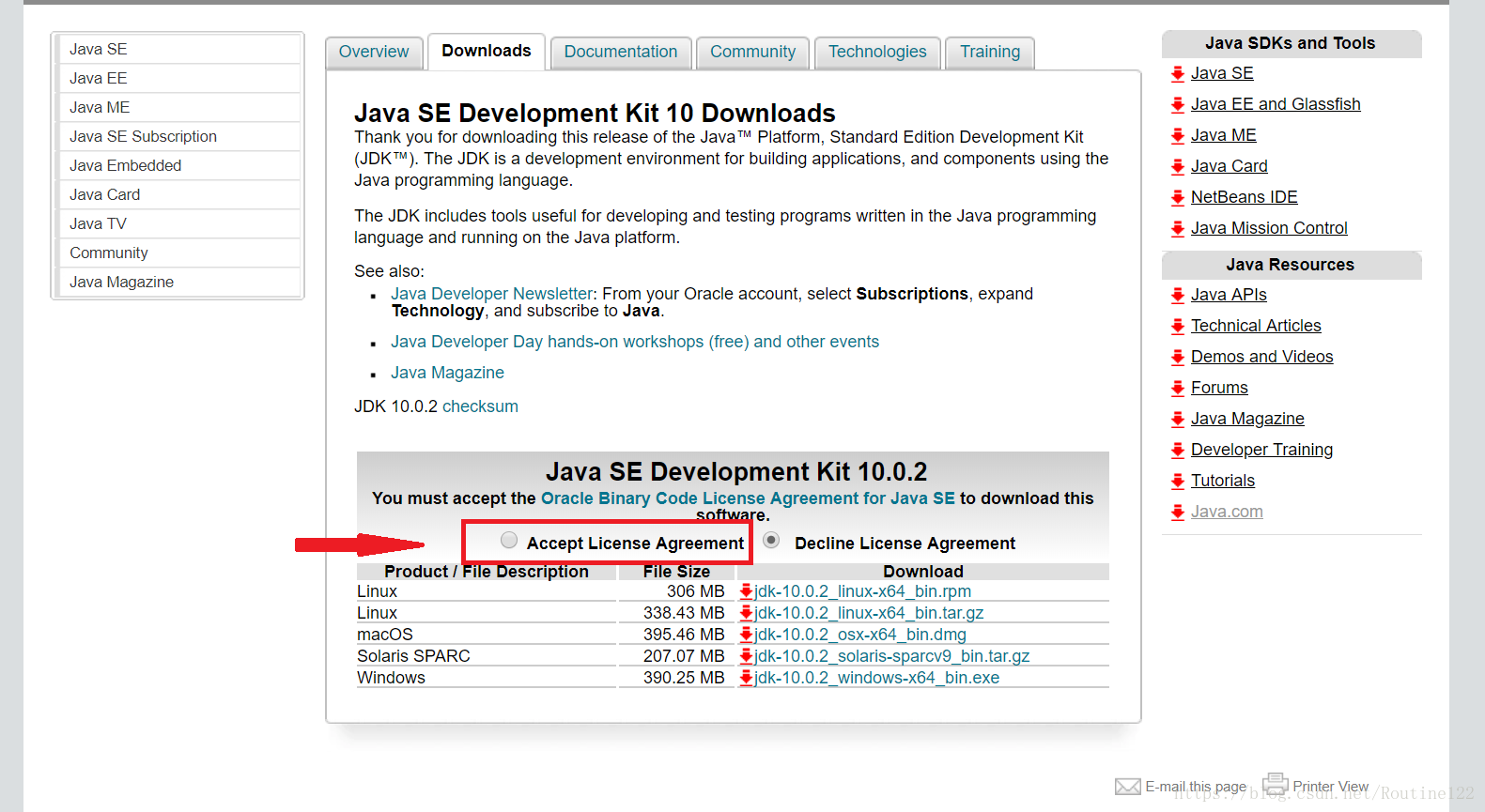Download jdk-10.0.2_linux-x64_bin.rpm file link

[x=863, y=591]
